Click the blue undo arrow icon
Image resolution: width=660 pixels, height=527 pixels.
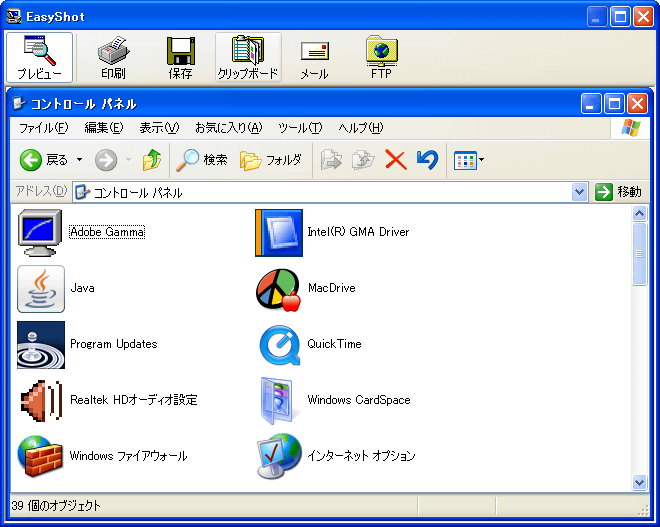click(427, 160)
